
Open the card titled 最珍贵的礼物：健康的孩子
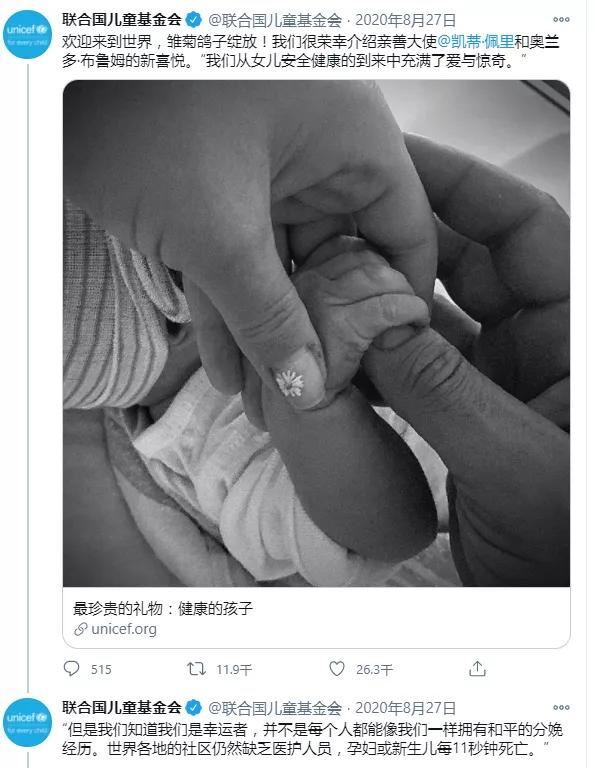(316, 617)
